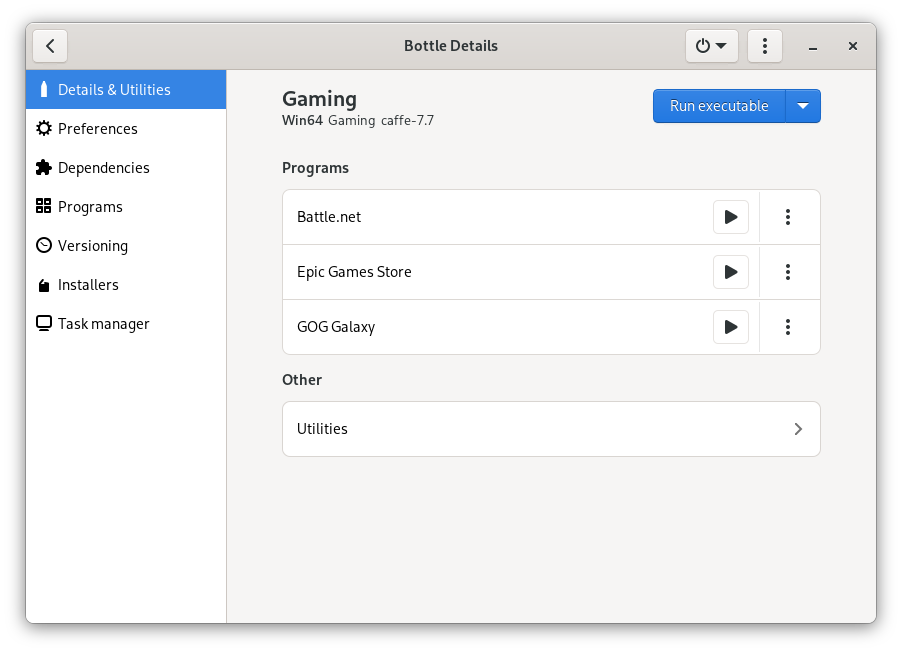The image size is (902, 652).
Task: Open the Preferences sidebar section
Action: coord(126,129)
